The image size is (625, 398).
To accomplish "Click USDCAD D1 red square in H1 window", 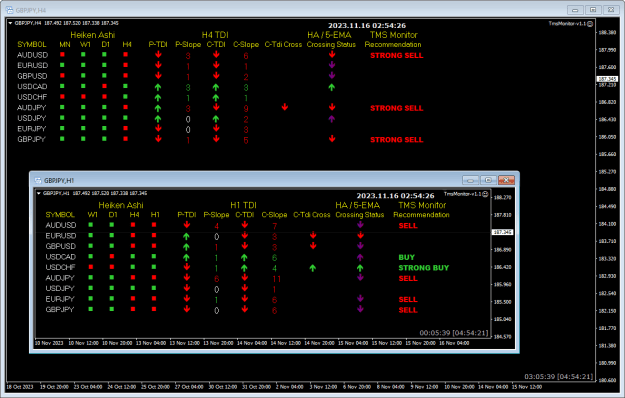I will point(112,256).
